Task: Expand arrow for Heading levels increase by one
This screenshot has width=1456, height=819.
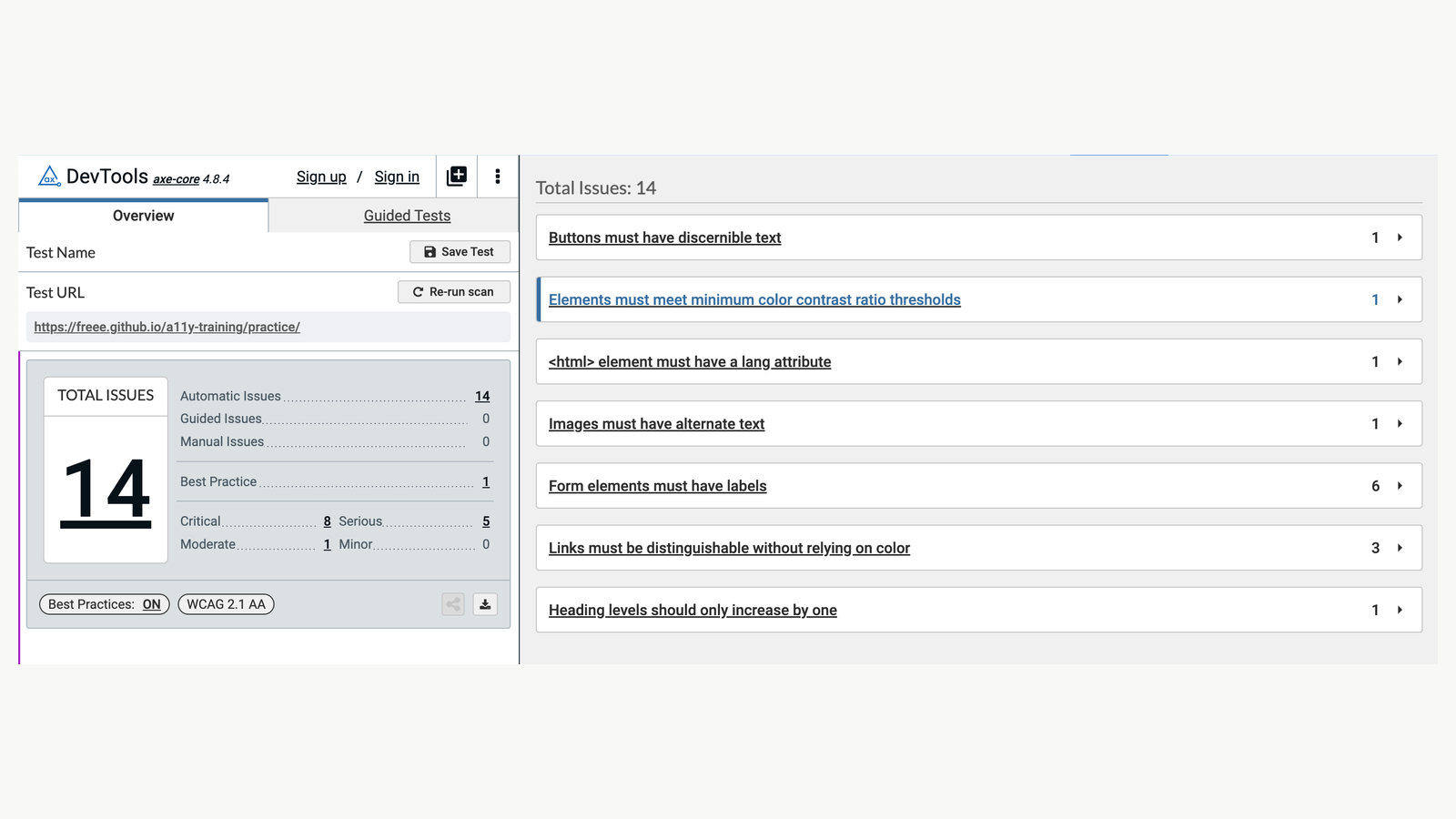Action: point(1400,610)
